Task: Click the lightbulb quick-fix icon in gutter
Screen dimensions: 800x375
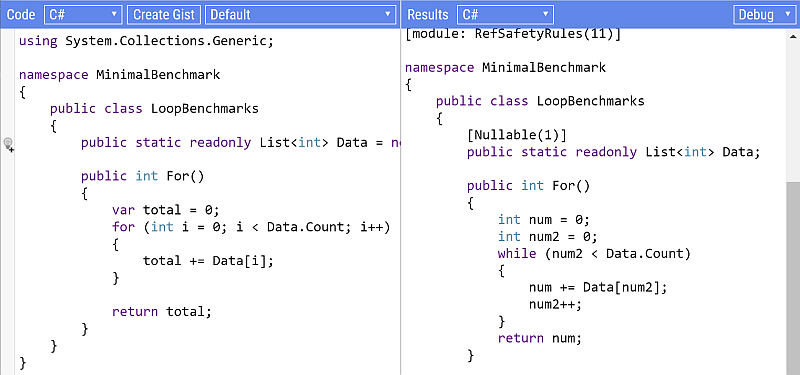Action: click(x=9, y=144)
